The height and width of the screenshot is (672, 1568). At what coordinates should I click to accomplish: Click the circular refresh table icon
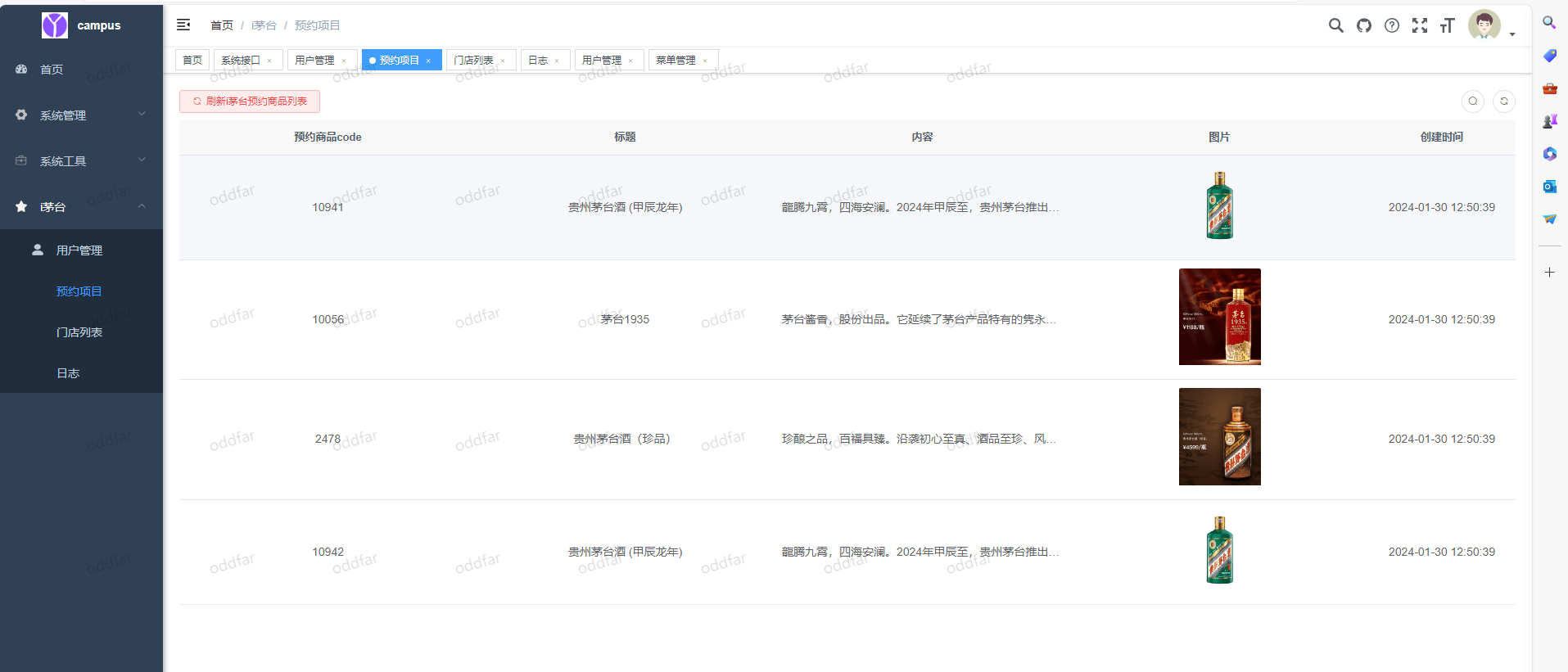pyautogui.click(x=1503, y=101)
